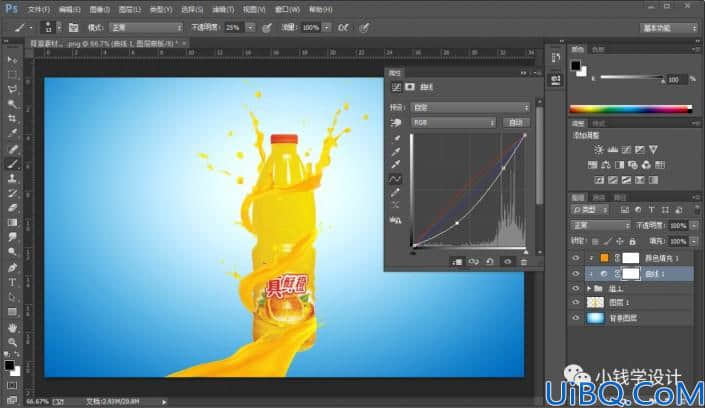Select the Quick Selection tool
The image size is (705, 408).
pos(12,104)
